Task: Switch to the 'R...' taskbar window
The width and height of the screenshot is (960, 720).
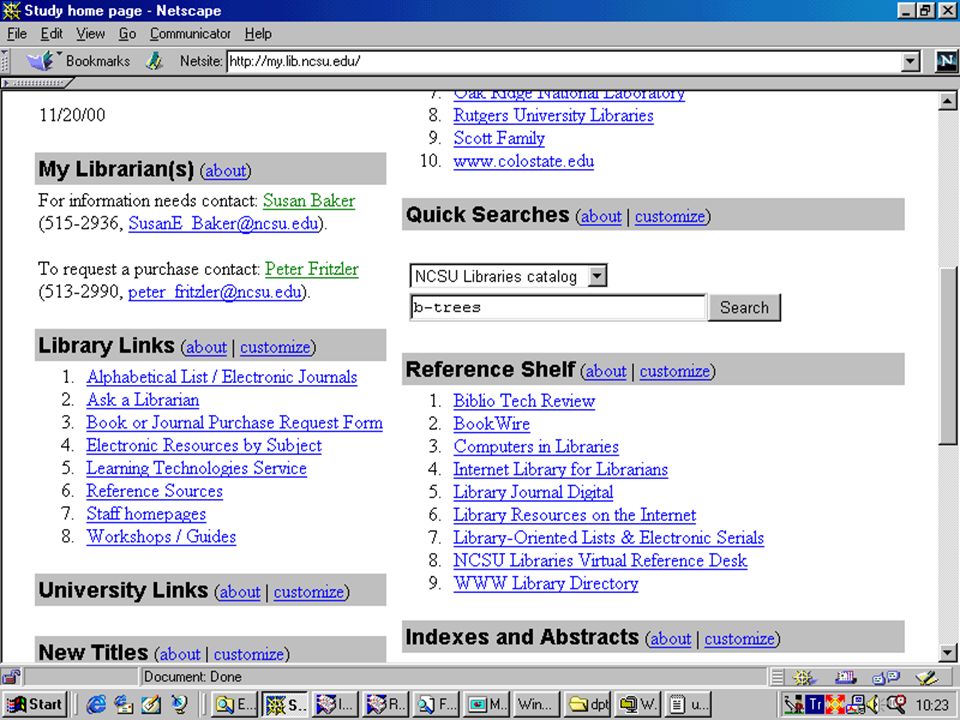Action: pyautogui.click(x=386, y=705)
